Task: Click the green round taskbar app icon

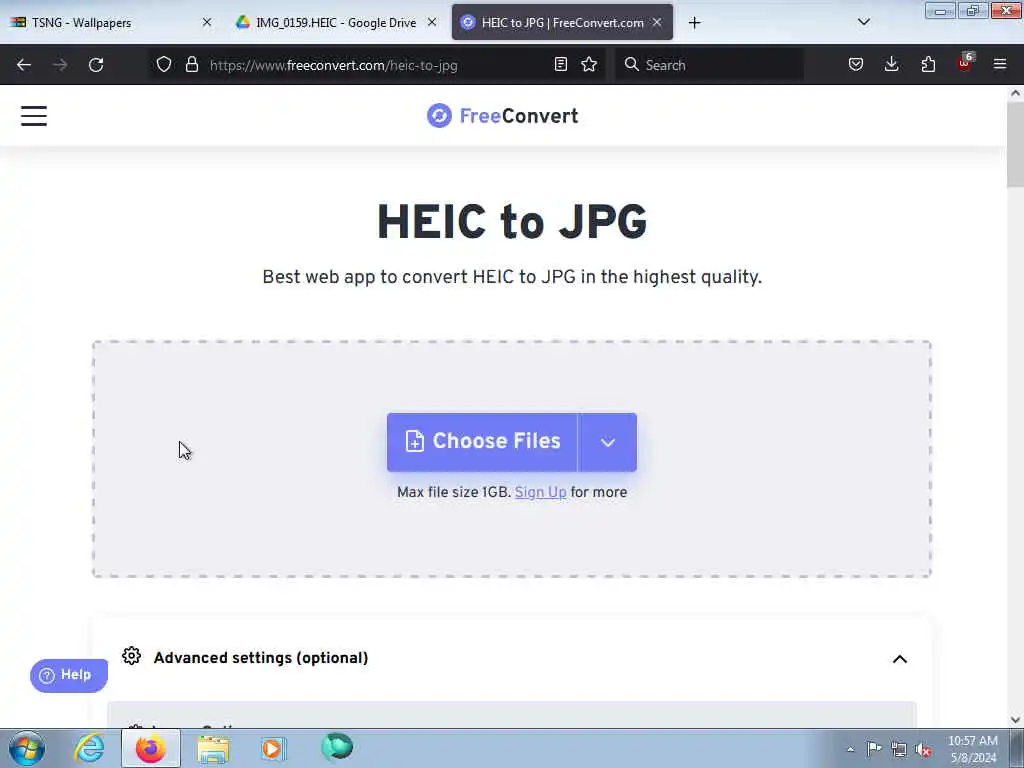Action: [337, 747]
